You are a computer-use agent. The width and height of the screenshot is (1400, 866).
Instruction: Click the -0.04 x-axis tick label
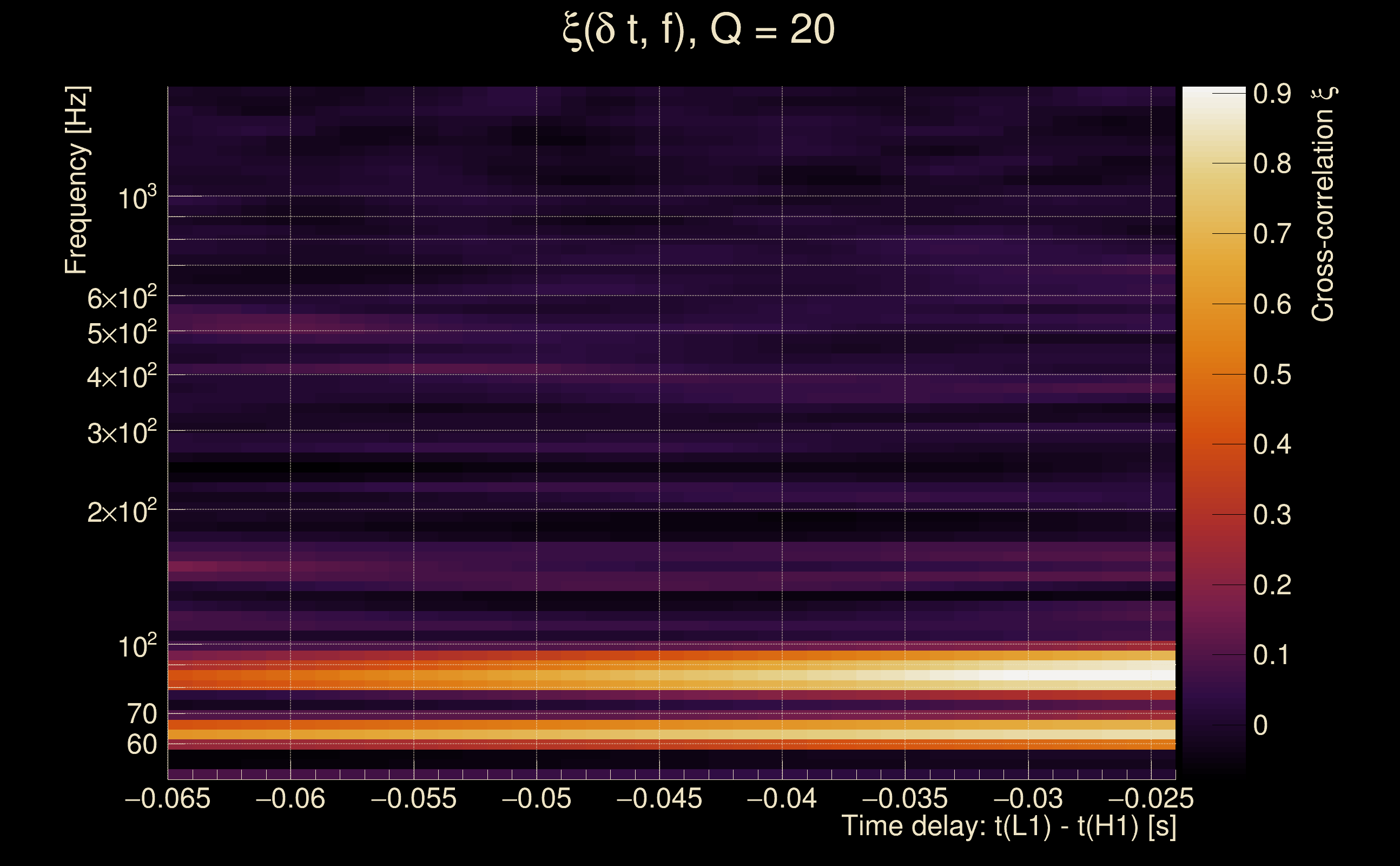782,798
